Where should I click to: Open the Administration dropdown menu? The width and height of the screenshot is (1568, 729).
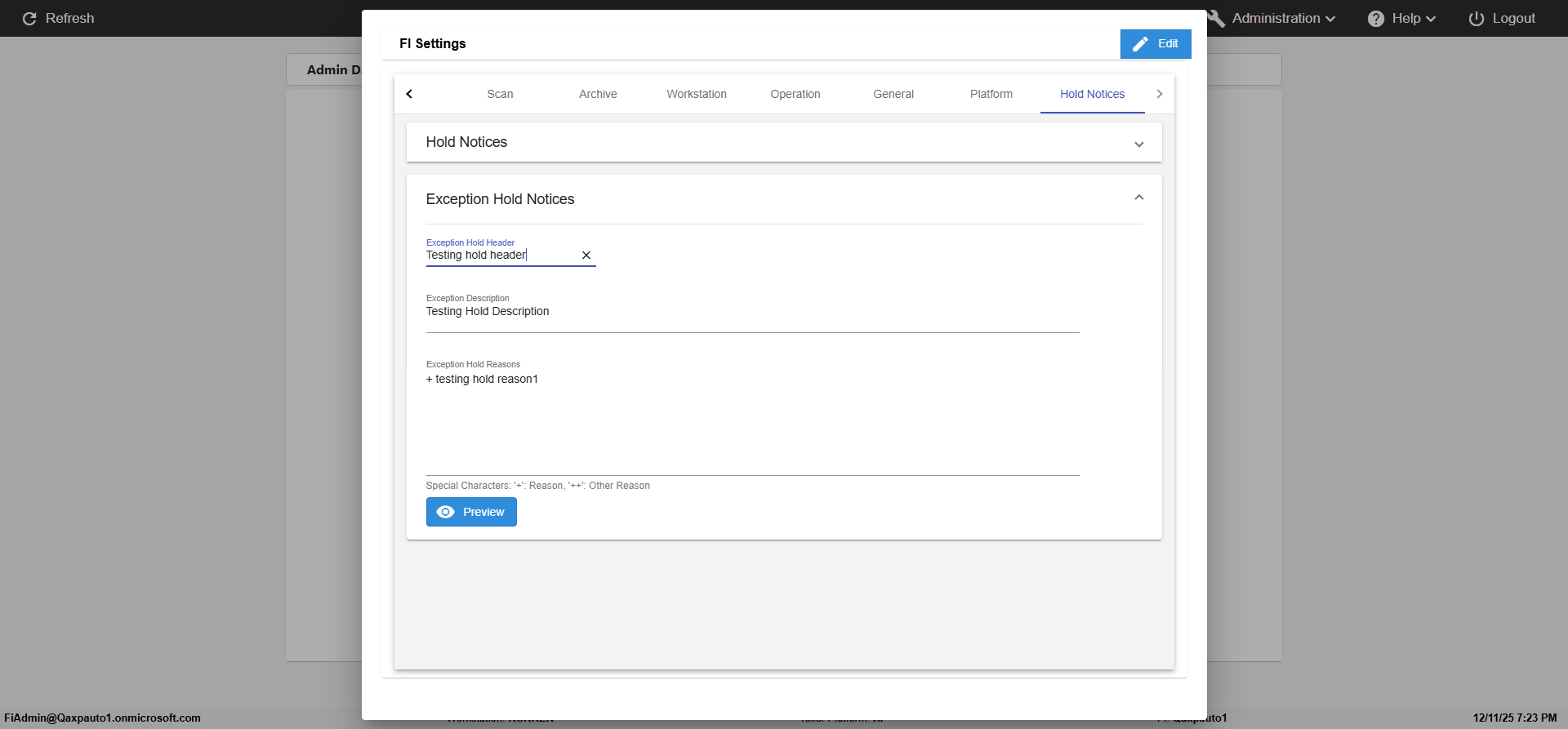(x=1284, y=19)
